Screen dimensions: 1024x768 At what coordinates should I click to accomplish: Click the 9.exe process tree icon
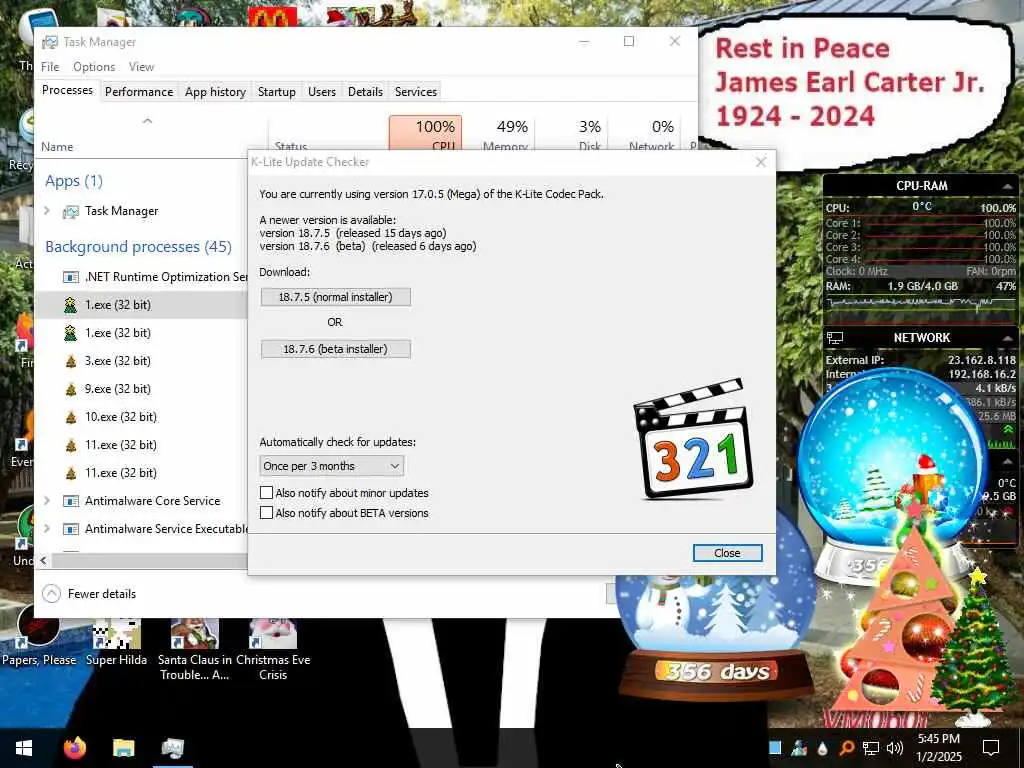point(71,389)
